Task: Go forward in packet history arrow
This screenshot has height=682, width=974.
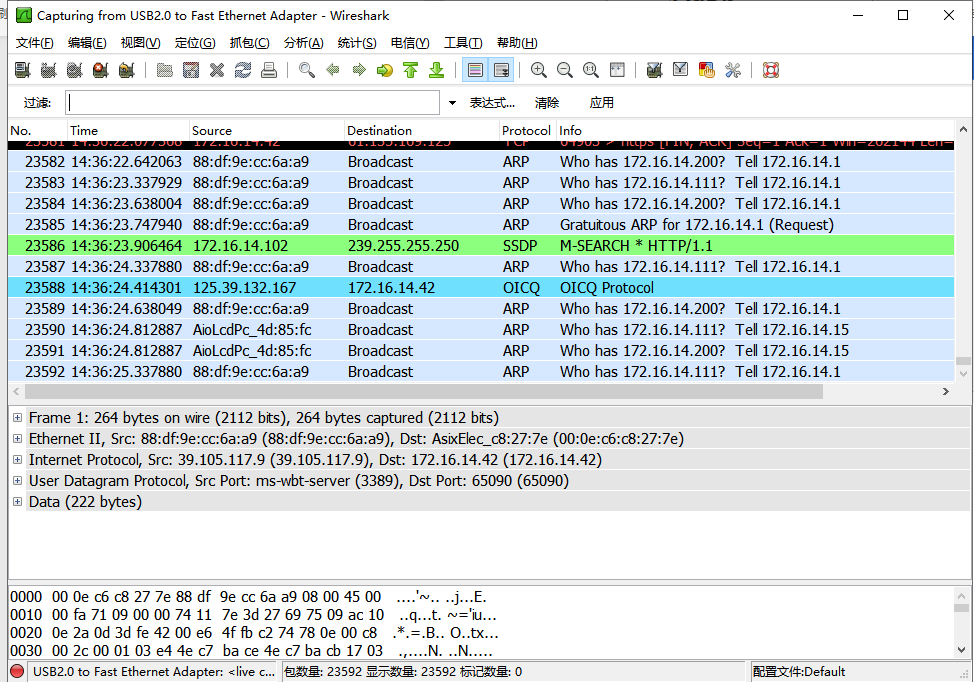Action: 359,70
